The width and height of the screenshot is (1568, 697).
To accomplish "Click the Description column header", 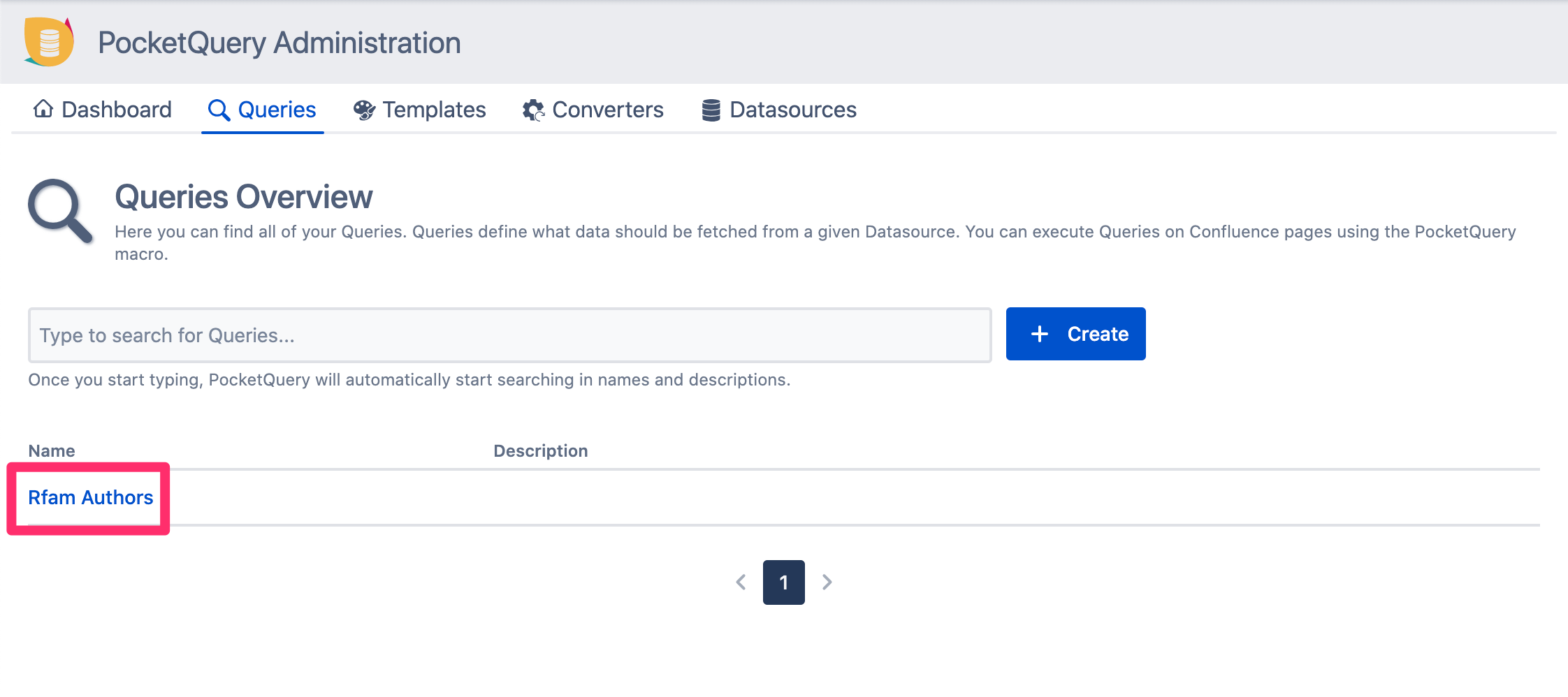I will pos(541,450).
